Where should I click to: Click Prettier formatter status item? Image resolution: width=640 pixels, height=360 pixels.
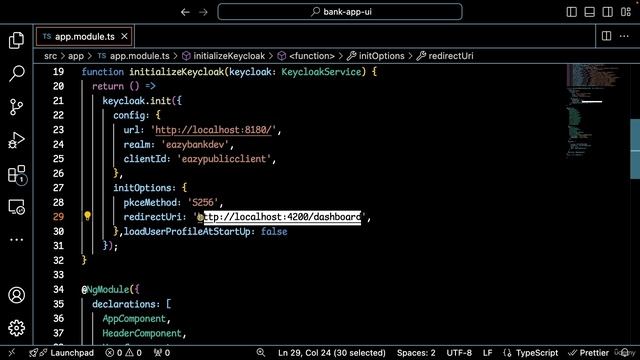(x=589, y=353)
